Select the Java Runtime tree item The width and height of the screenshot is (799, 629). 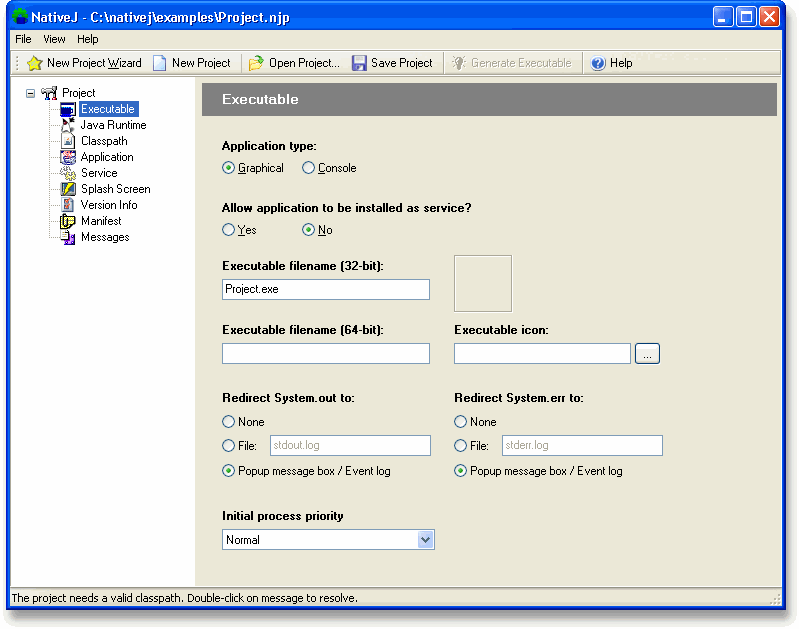pyautogui.click(x=113, y=125)
